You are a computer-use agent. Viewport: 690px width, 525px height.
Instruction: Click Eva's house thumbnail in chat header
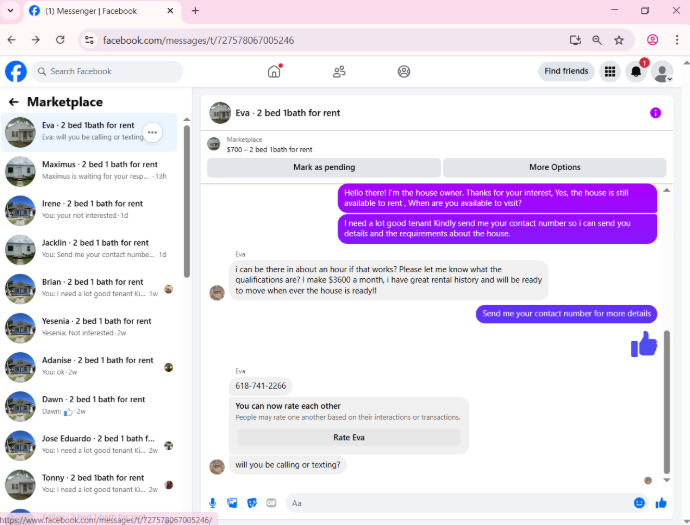[220, 113]
